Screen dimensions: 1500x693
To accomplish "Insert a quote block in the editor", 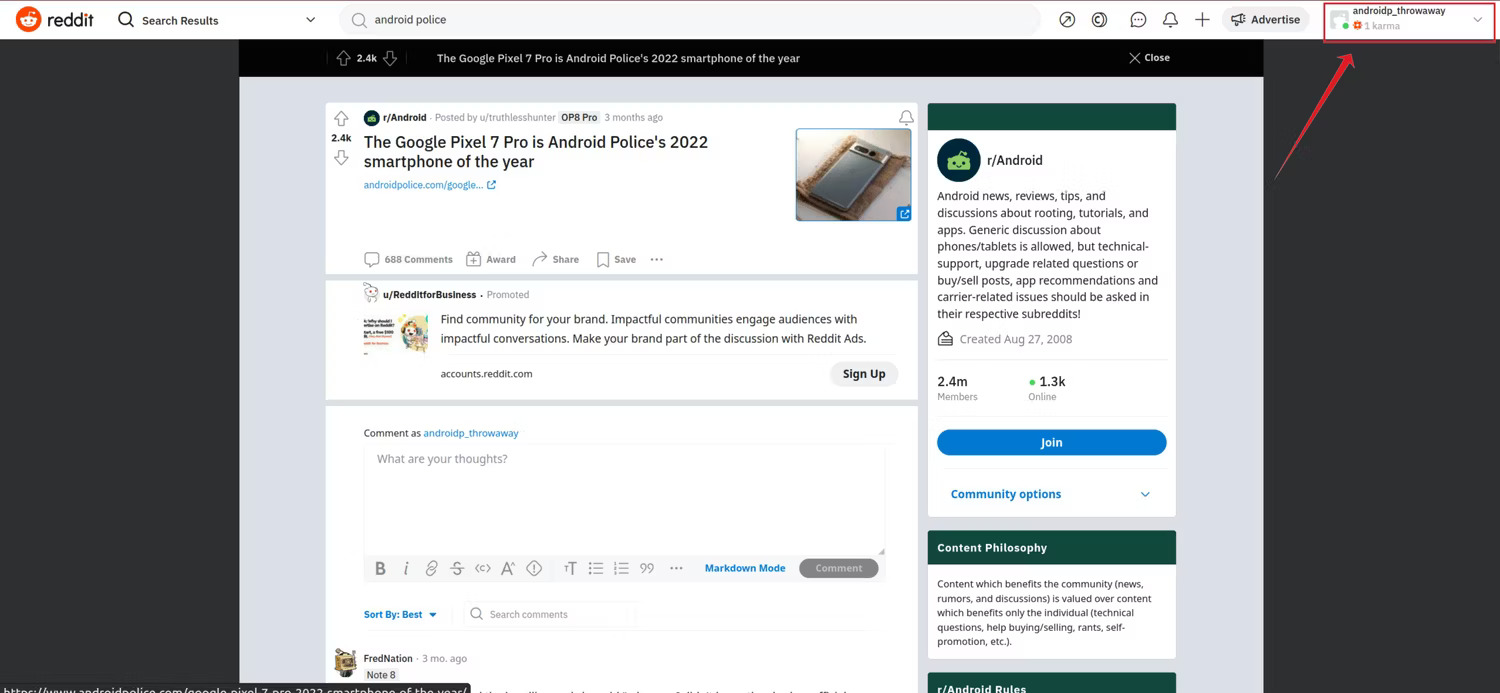I will point(647,568).
